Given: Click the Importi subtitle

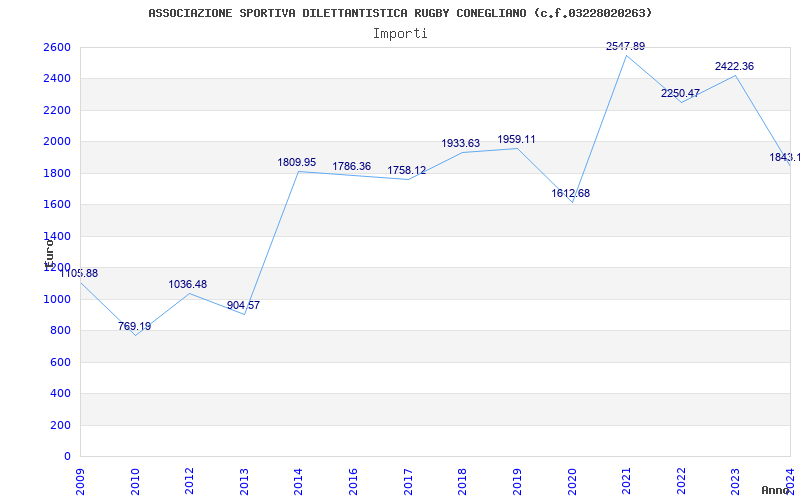Looking at the screenshot, I should [x=400, y=34].
